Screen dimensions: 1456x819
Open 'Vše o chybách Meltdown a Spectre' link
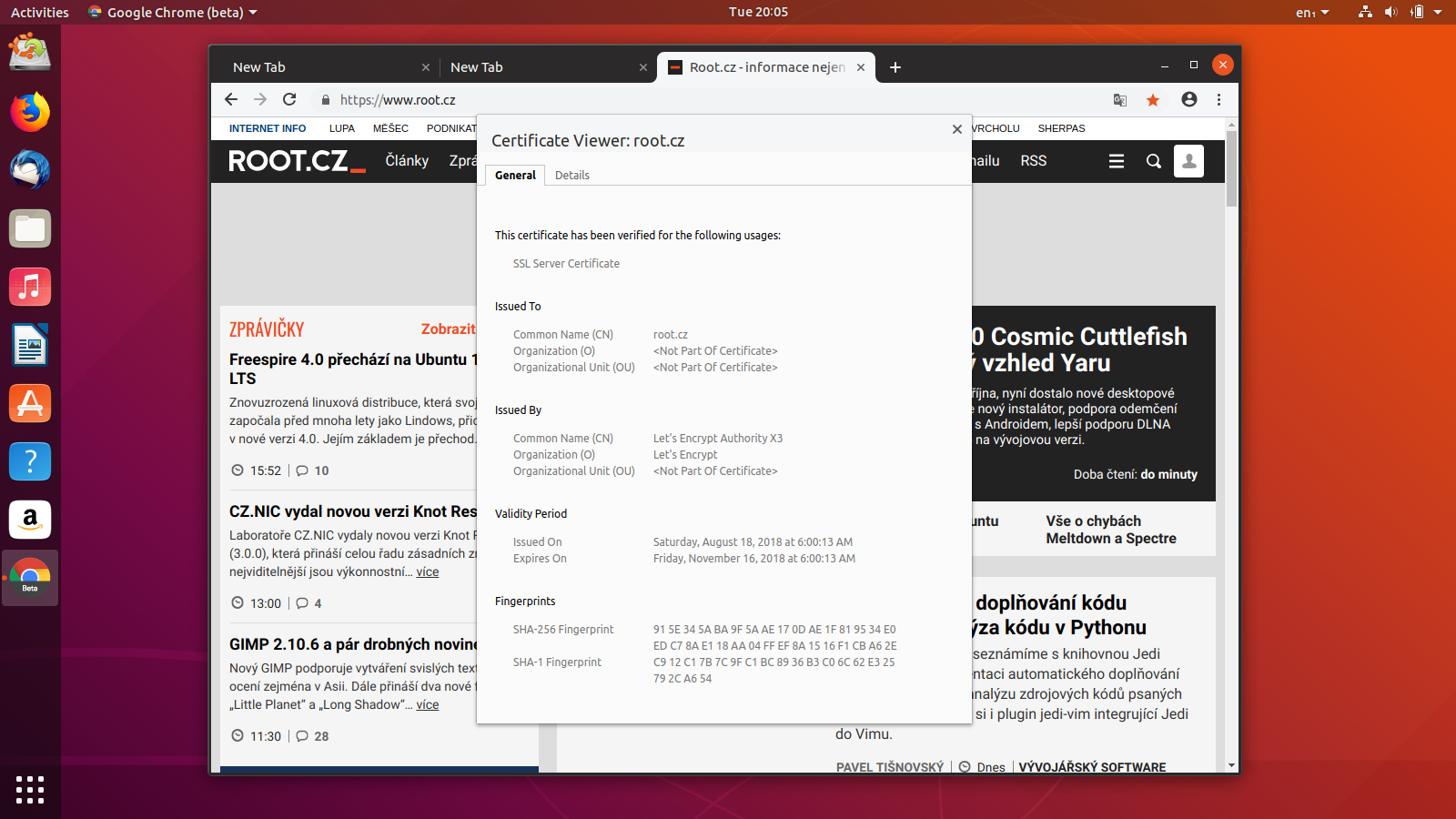click(x=1111, y=530)
